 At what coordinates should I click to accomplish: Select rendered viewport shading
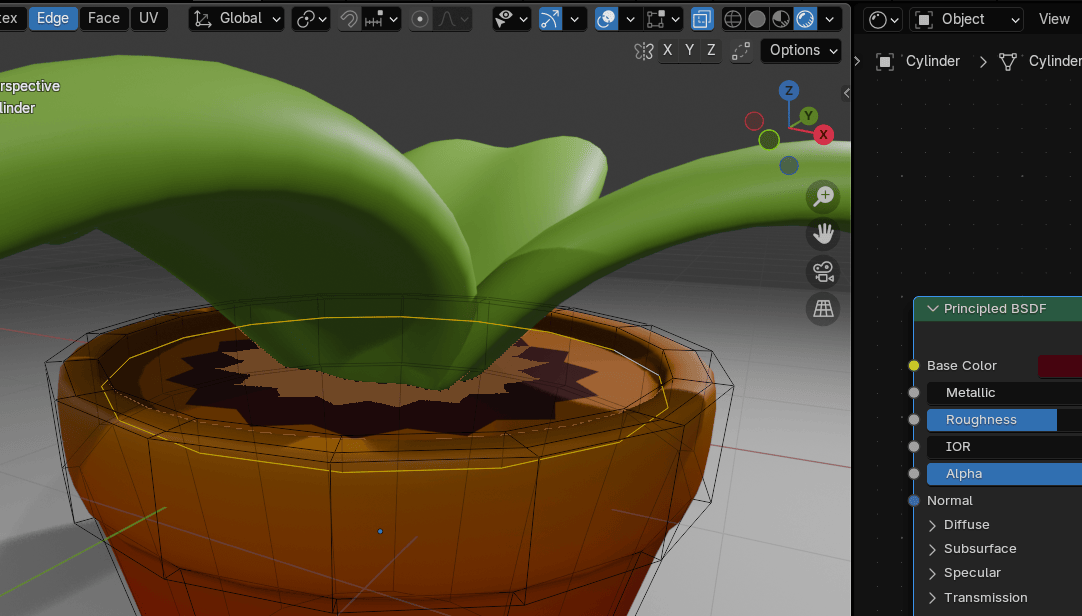click(x=805, y=19)
